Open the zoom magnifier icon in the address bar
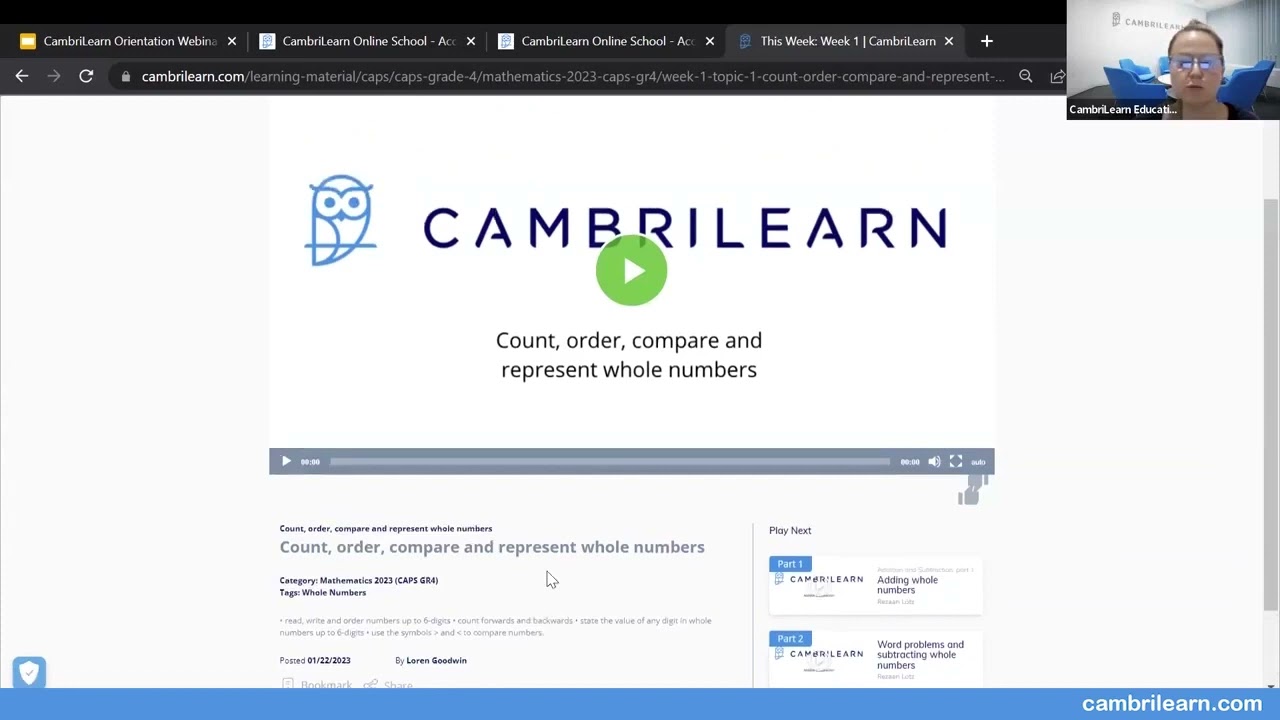The height and width of the screenshot is (720, 1280). 1025,76
